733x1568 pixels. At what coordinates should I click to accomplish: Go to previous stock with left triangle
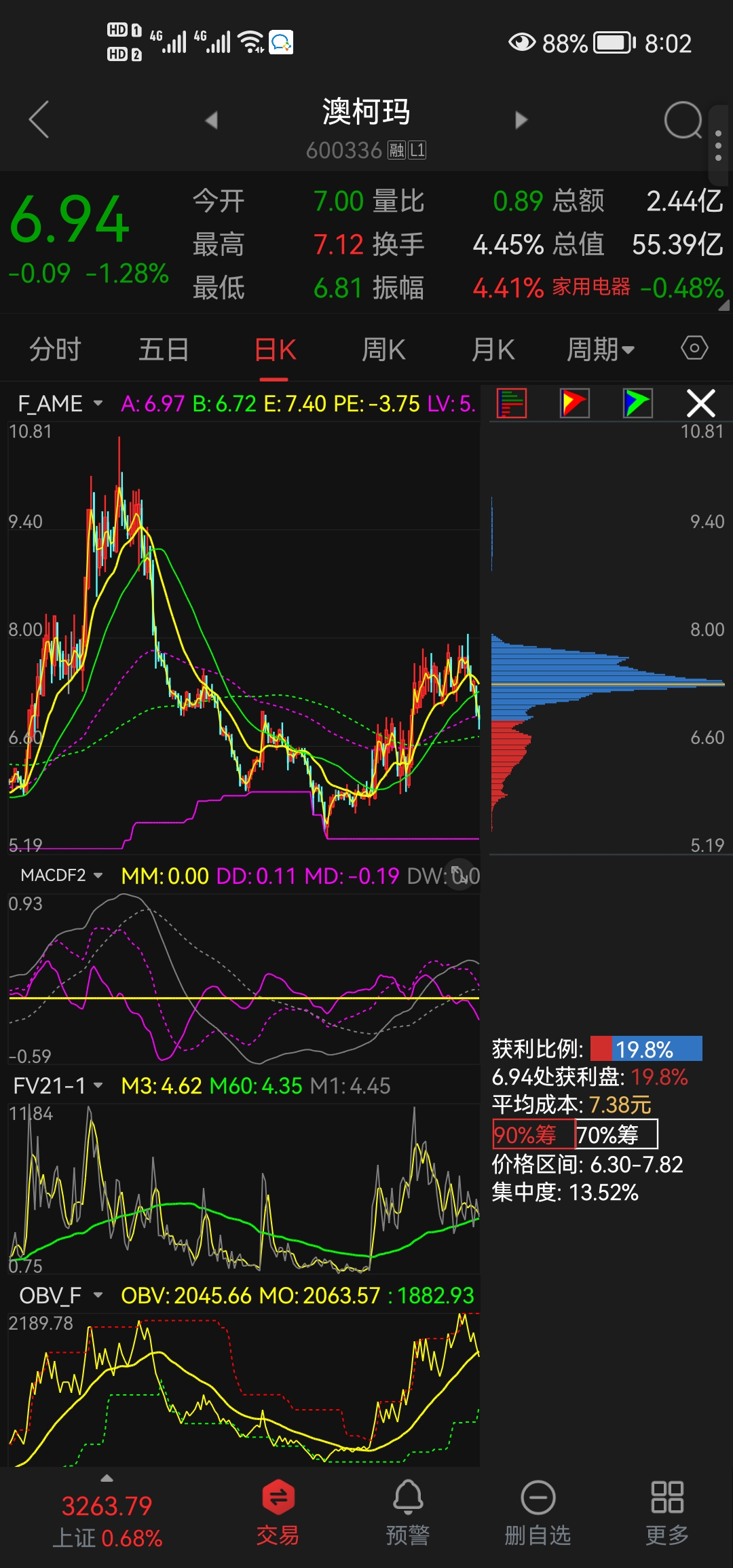pos(211,120)
